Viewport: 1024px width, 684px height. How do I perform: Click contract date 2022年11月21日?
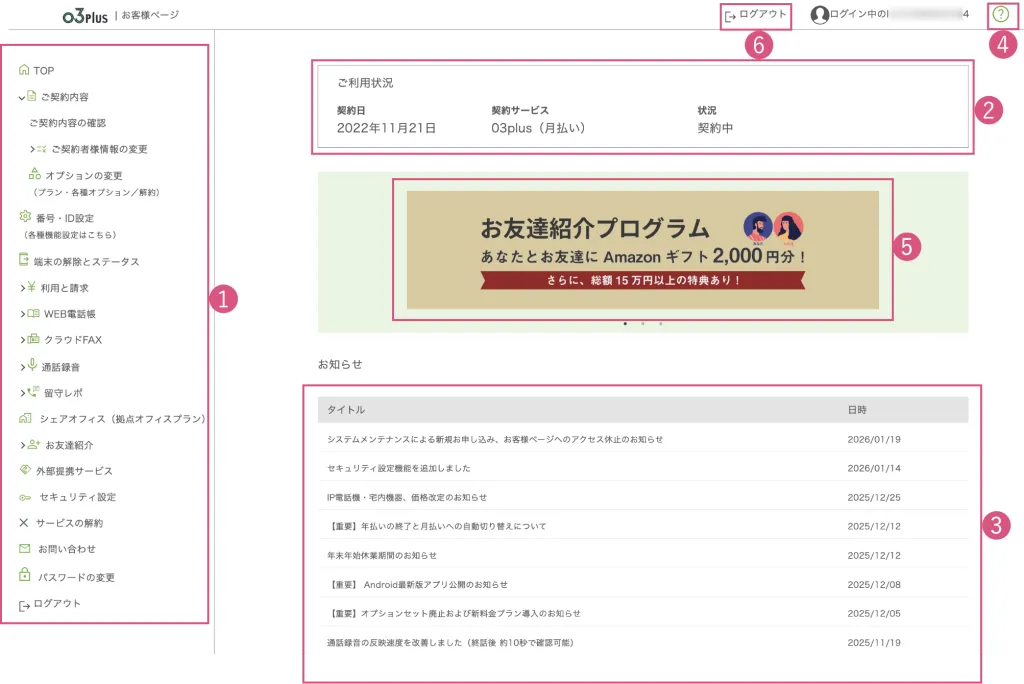[x=386, y=128]
